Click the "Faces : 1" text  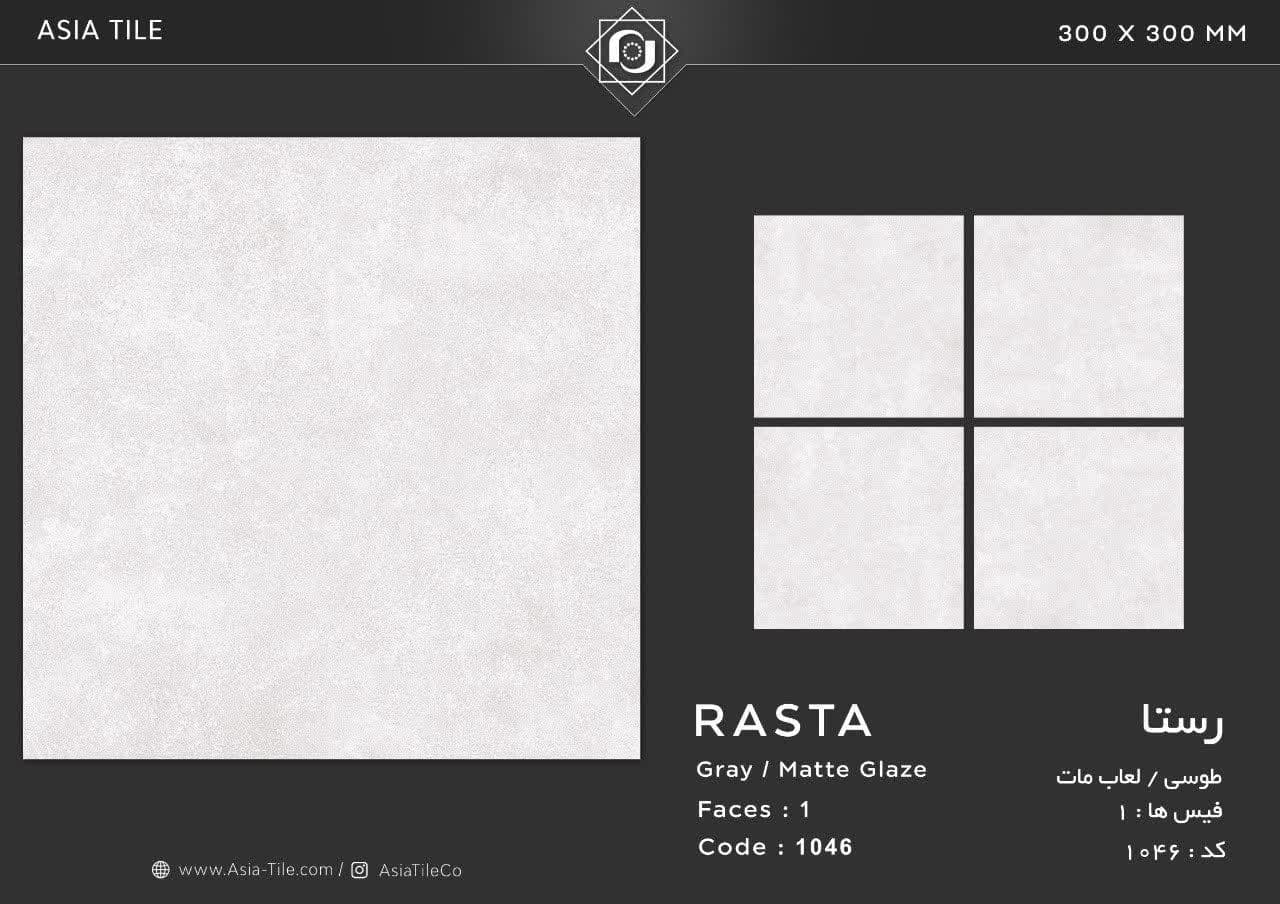click(x=754, y=809)
